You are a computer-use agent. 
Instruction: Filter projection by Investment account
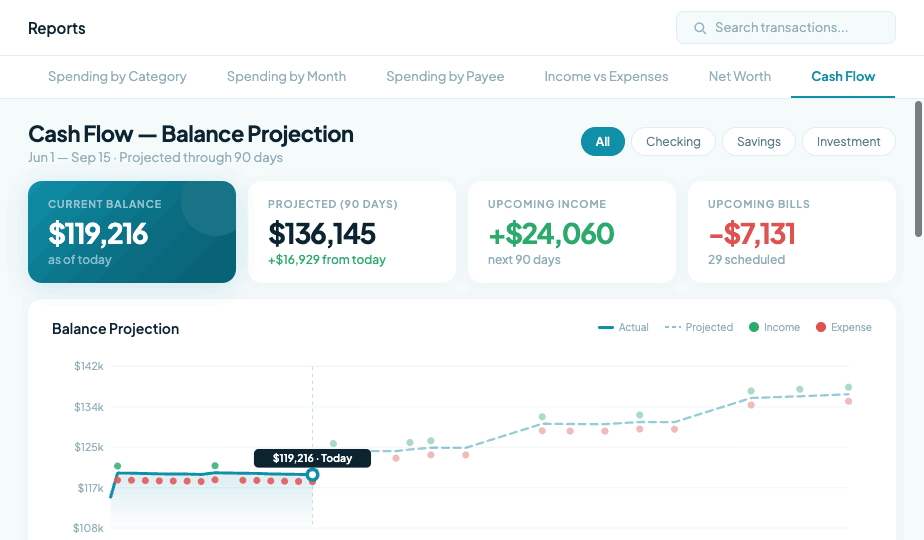tap(849, 141)
